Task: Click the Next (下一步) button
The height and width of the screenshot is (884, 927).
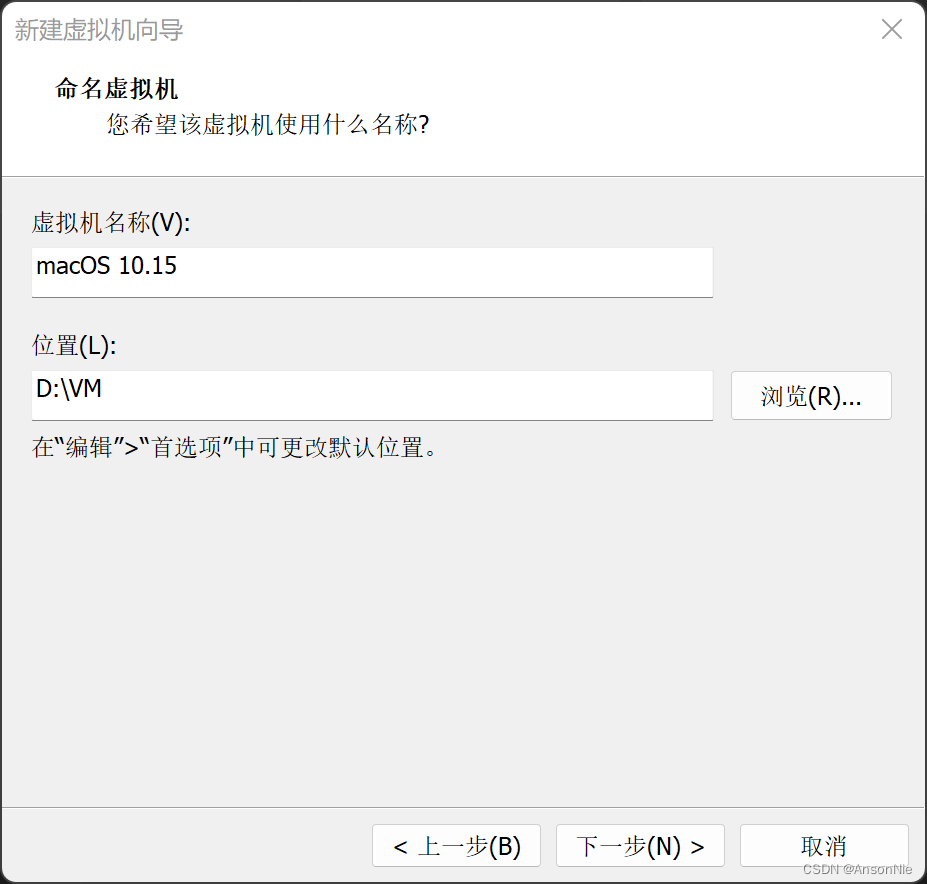Action: (639, 845)
